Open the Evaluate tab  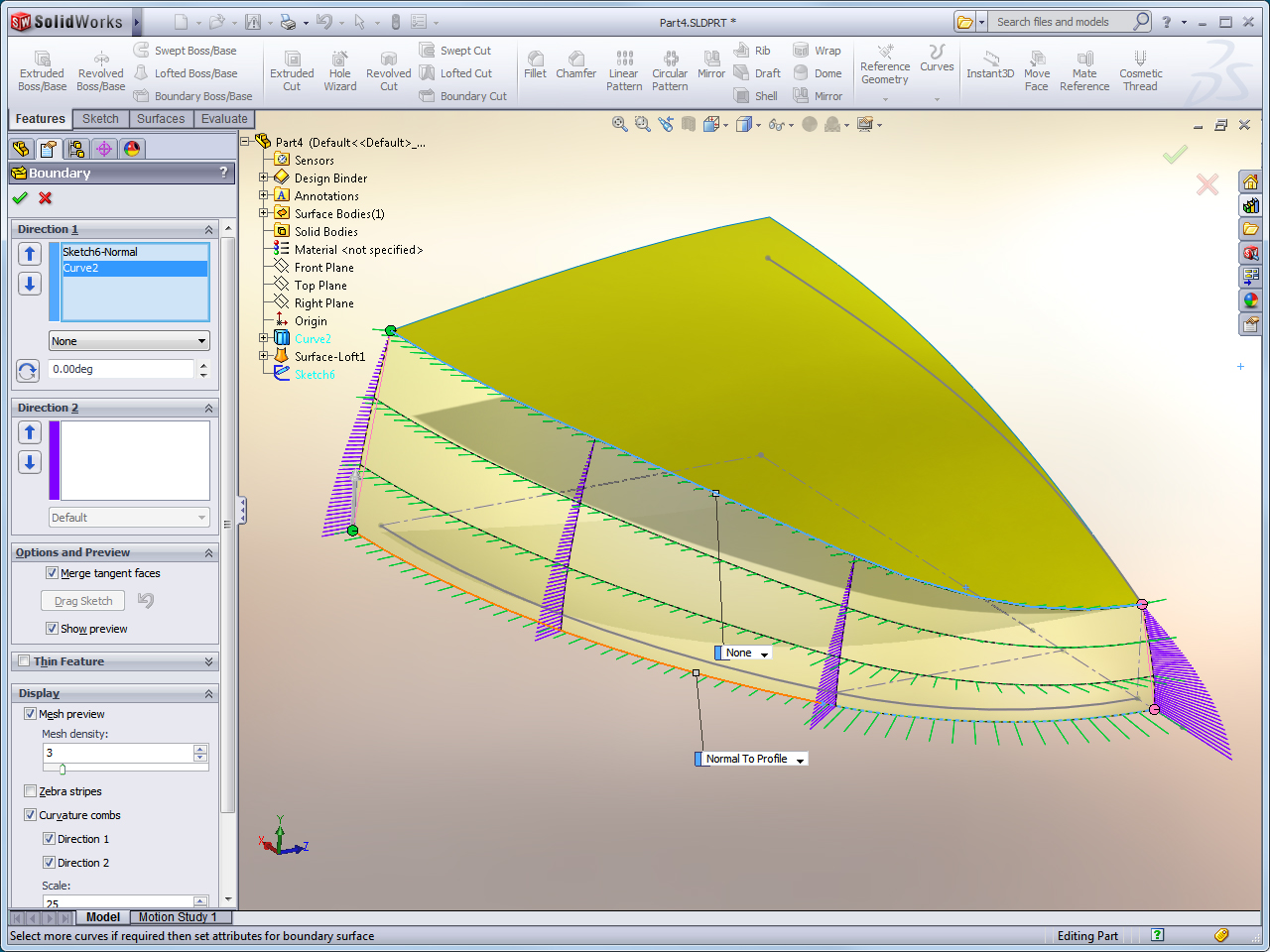click(x=224, y=119)
